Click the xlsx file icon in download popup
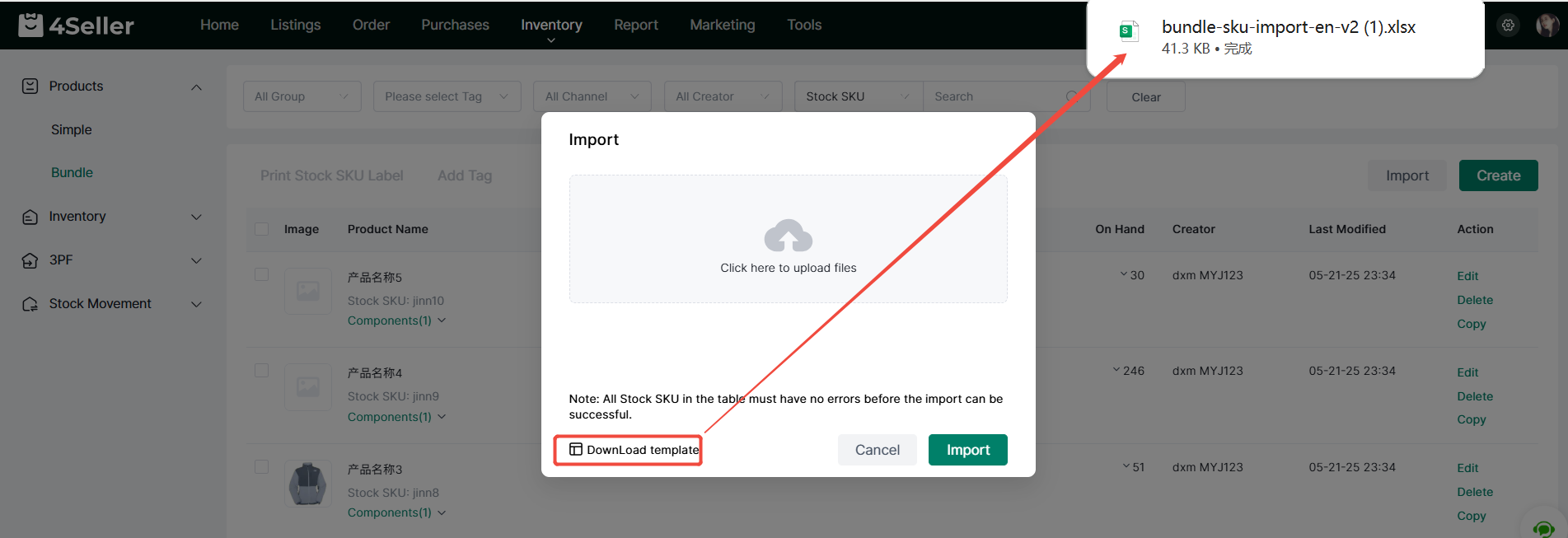 point(1129,31)
